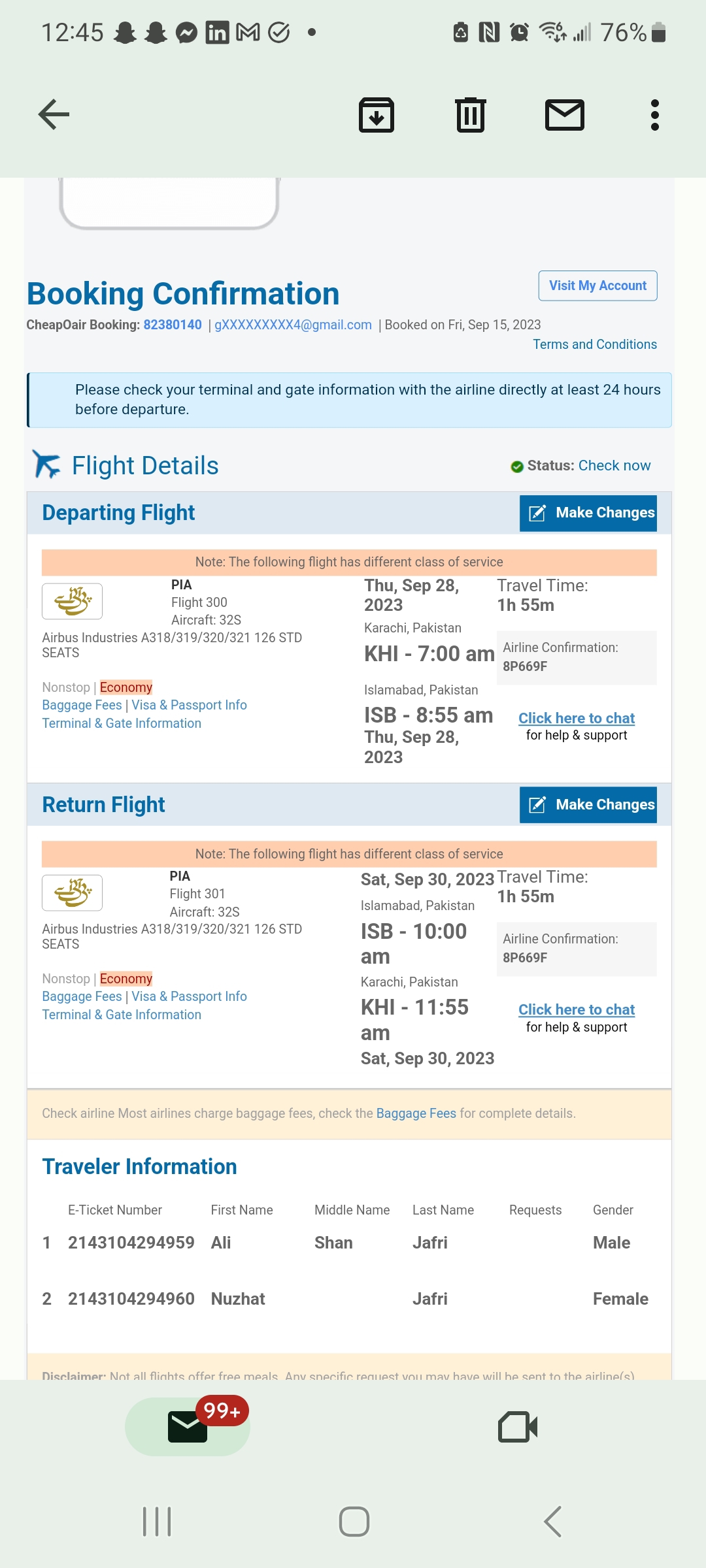Open the Mail tab with the 99+ badge
The image size is (706, 1568).
[x=188, y=1426]
